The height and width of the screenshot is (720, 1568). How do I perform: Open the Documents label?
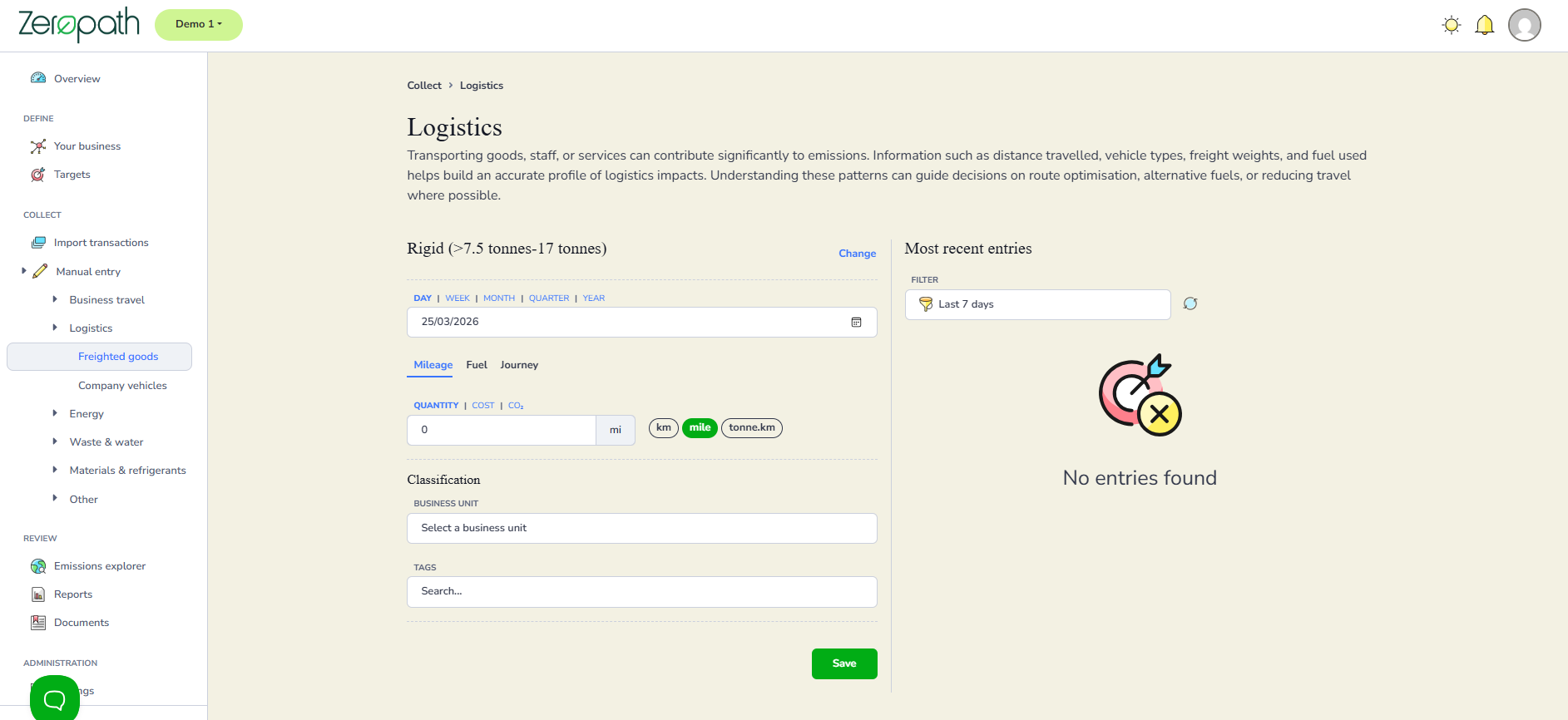(x=82, y=623)
